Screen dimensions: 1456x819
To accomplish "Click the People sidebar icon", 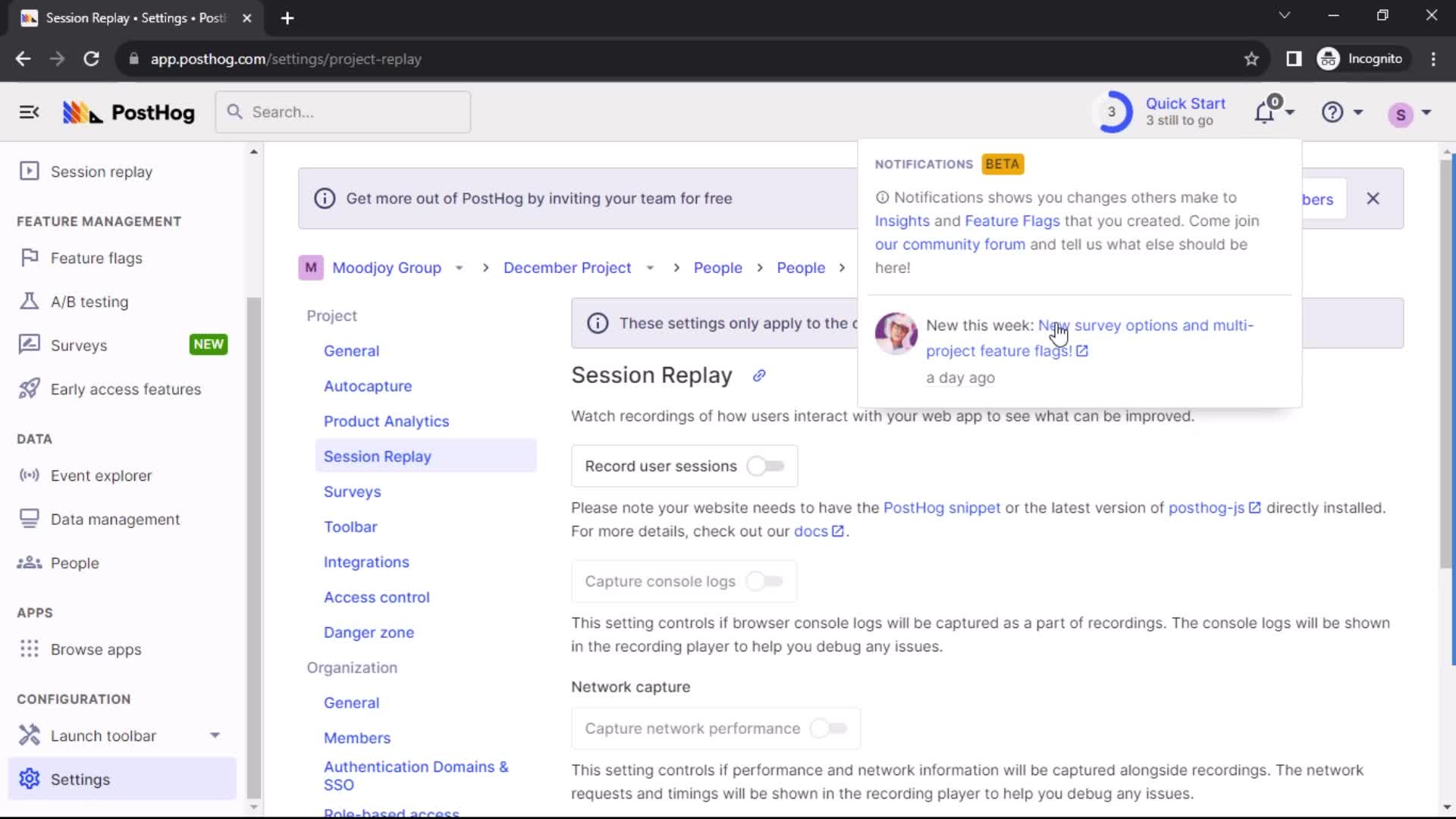I will point(27,562).
